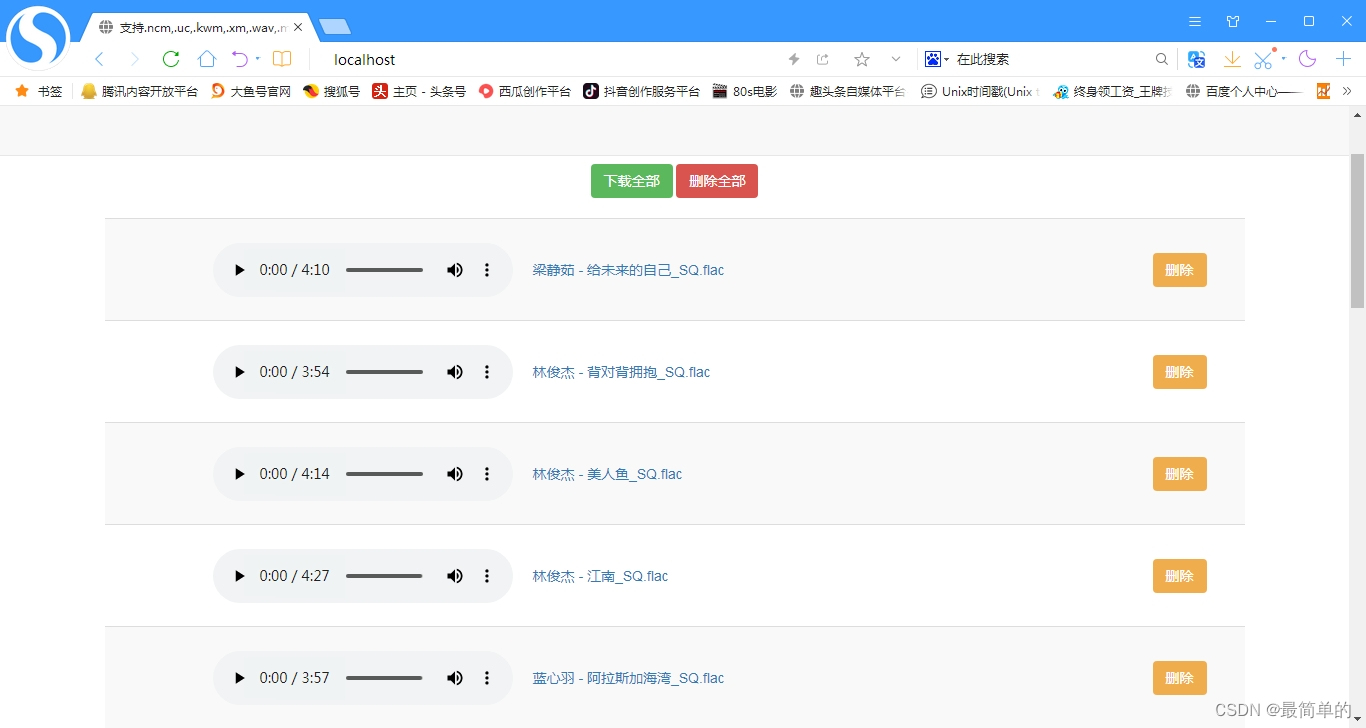Open the search engine dropdown beside the search box
The width and height of the screenshot is (1366, 728).
click(944, 59)
